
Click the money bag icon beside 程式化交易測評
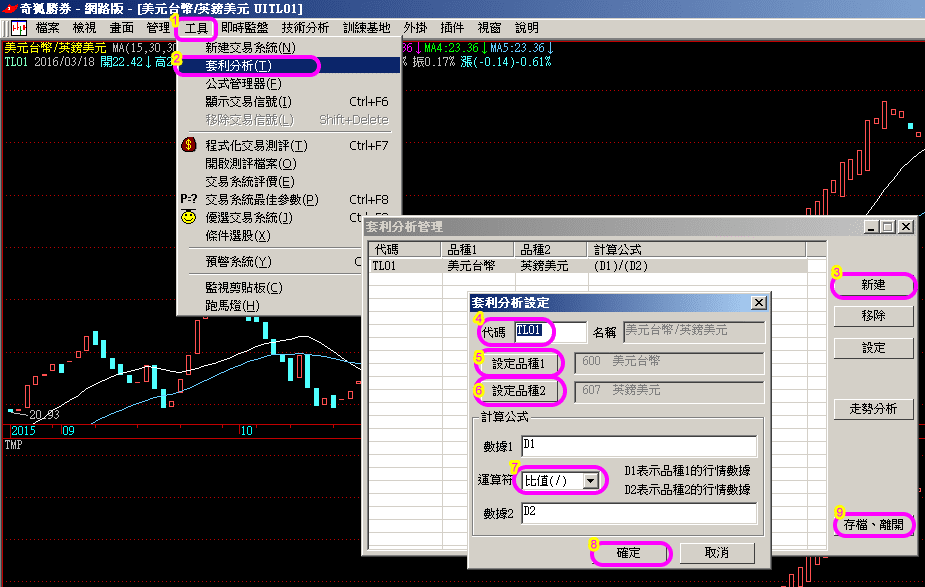[x=188, y=145]
